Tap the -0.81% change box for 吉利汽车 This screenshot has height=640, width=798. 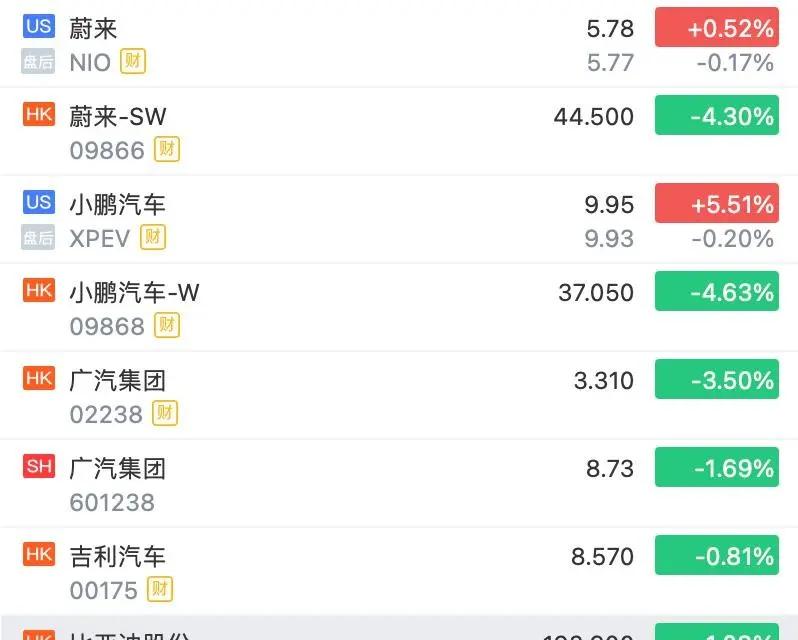[x=717, y=556]
